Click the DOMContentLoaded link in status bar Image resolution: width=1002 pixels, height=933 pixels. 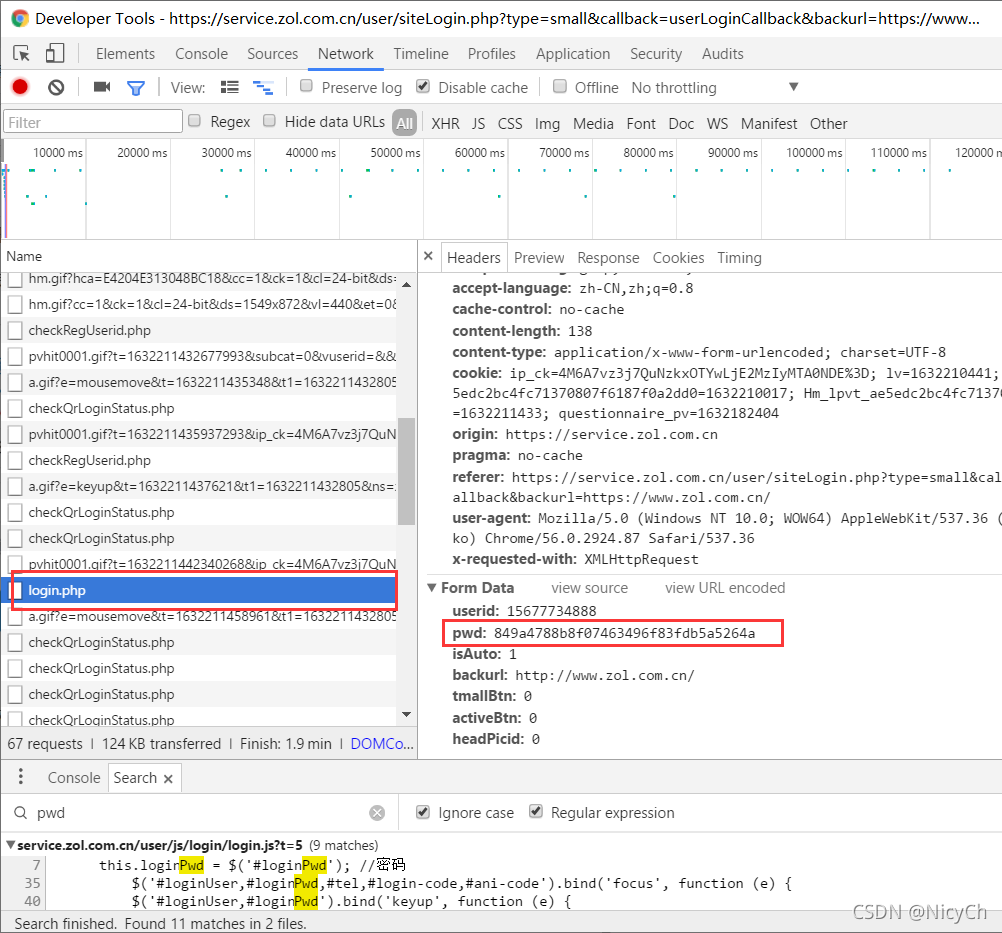[382, 744]
